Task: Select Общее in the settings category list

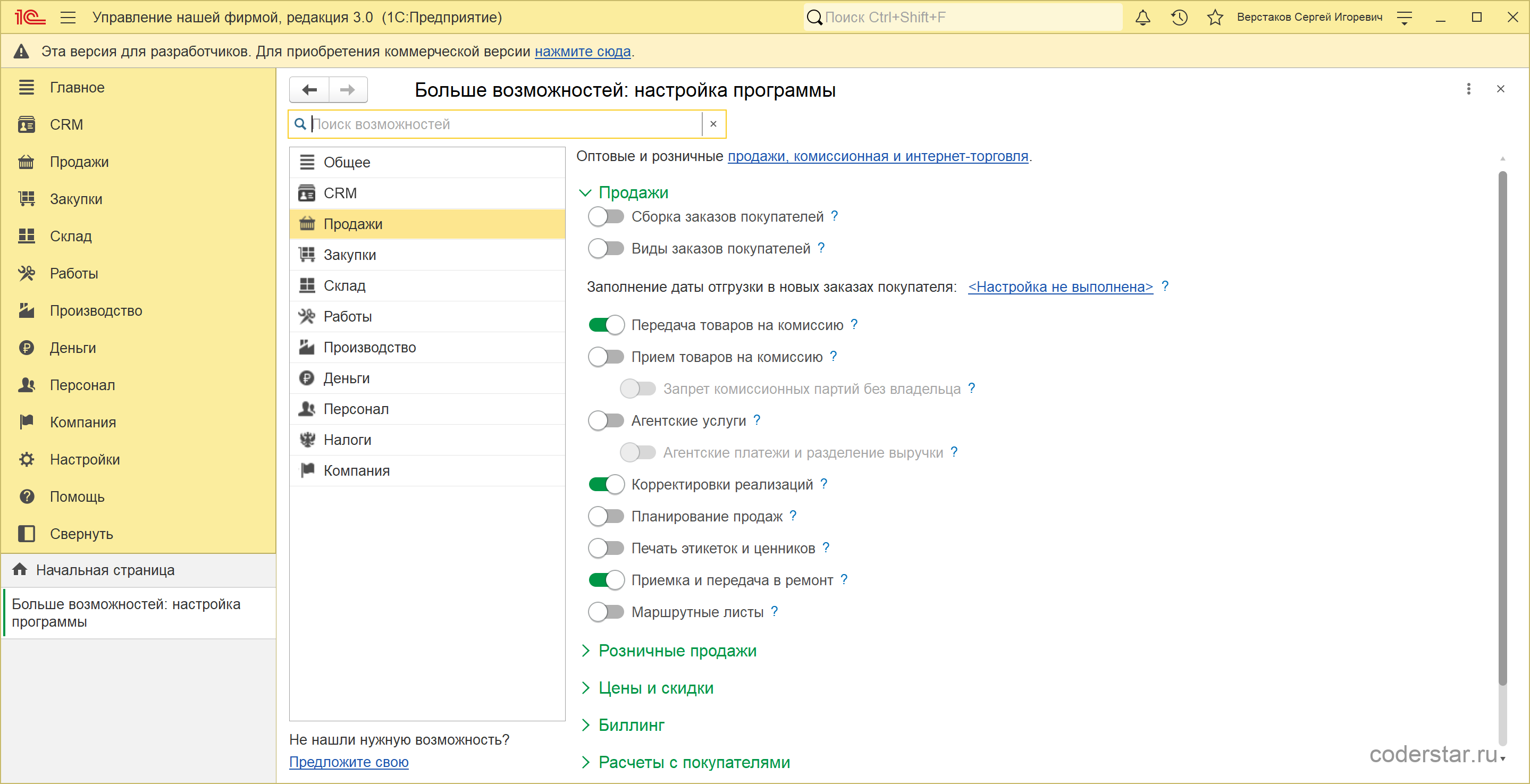Action: (x=427, y=162)
